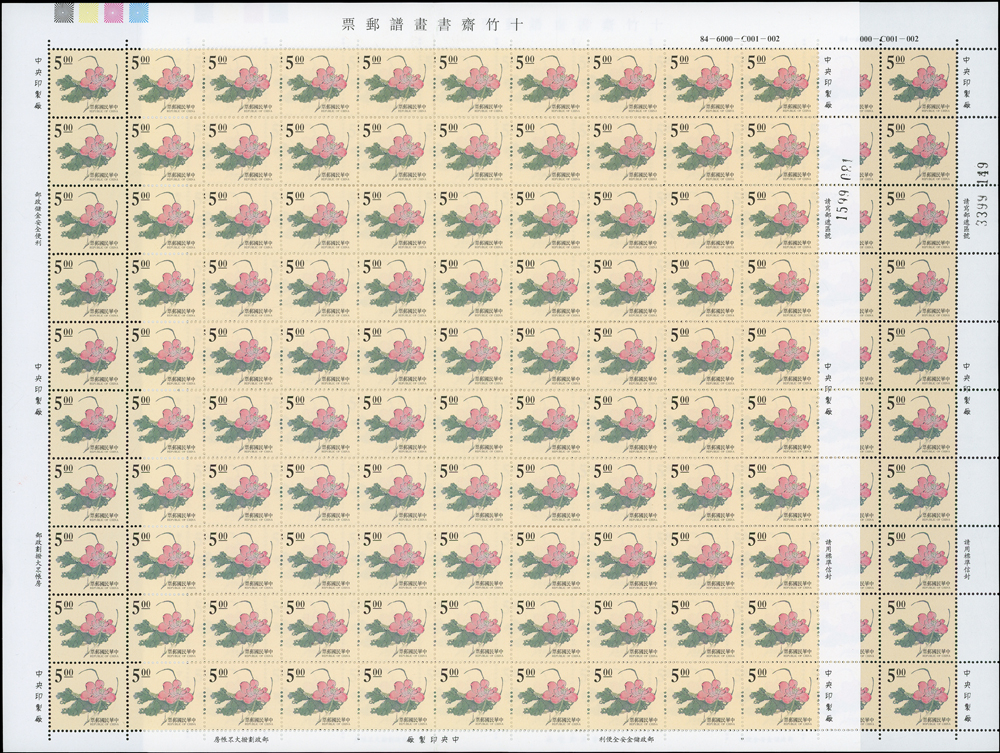Click the bottom-center margin text 廠製印央中

(440, 740)
